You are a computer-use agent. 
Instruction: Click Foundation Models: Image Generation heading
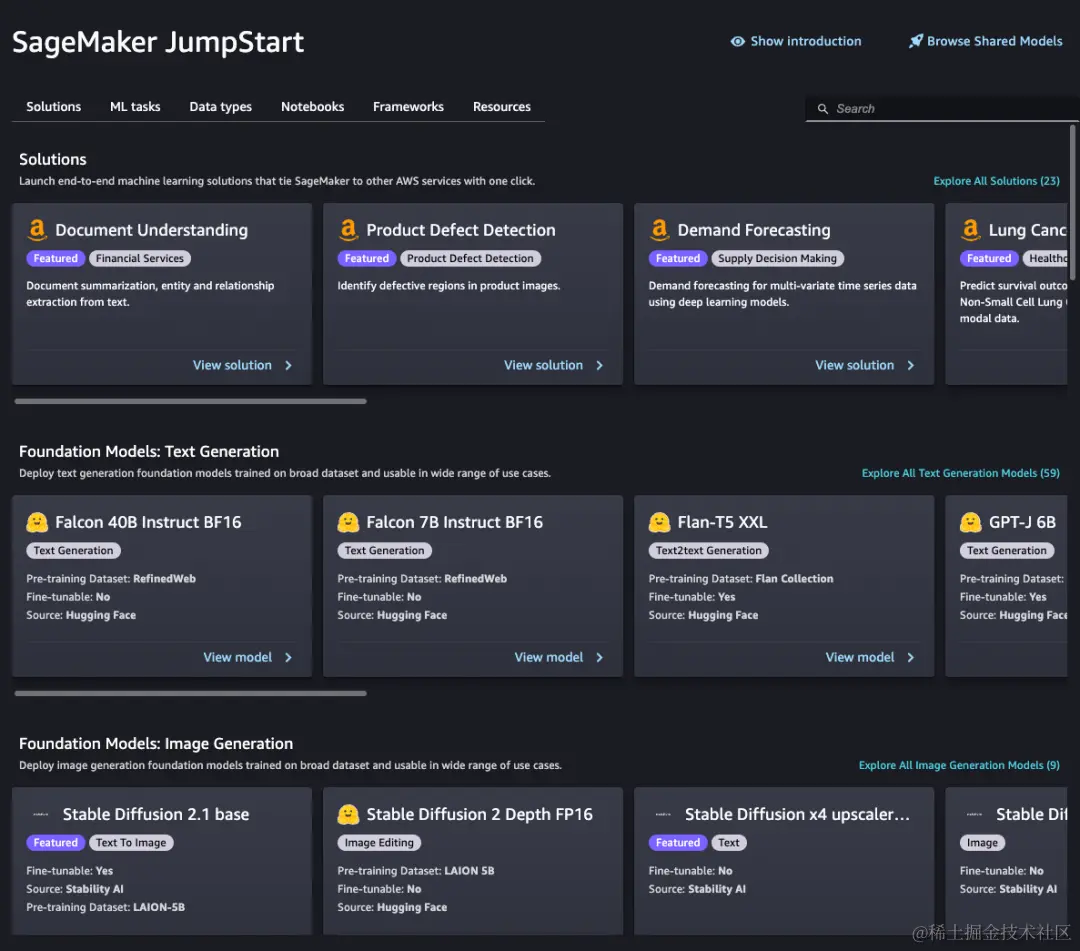[x=156, y=744]
